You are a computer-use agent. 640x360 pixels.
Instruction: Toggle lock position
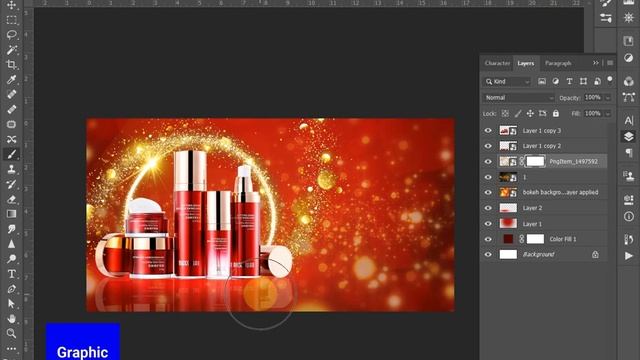point(530,114)
